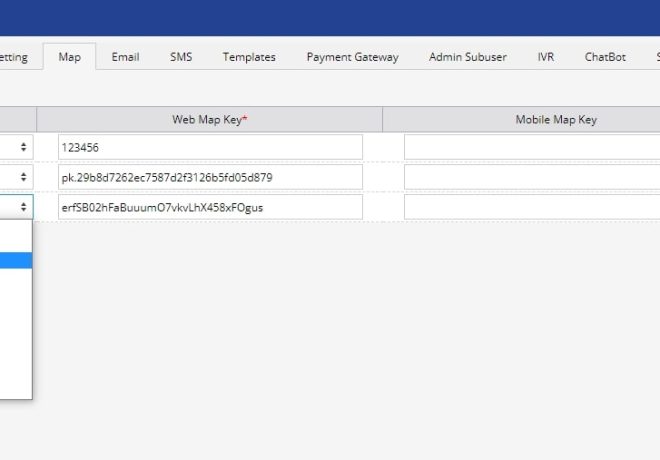Screen dimensions: 660x460
Task: Switch to the Email tab
Action: click(125, 57)
